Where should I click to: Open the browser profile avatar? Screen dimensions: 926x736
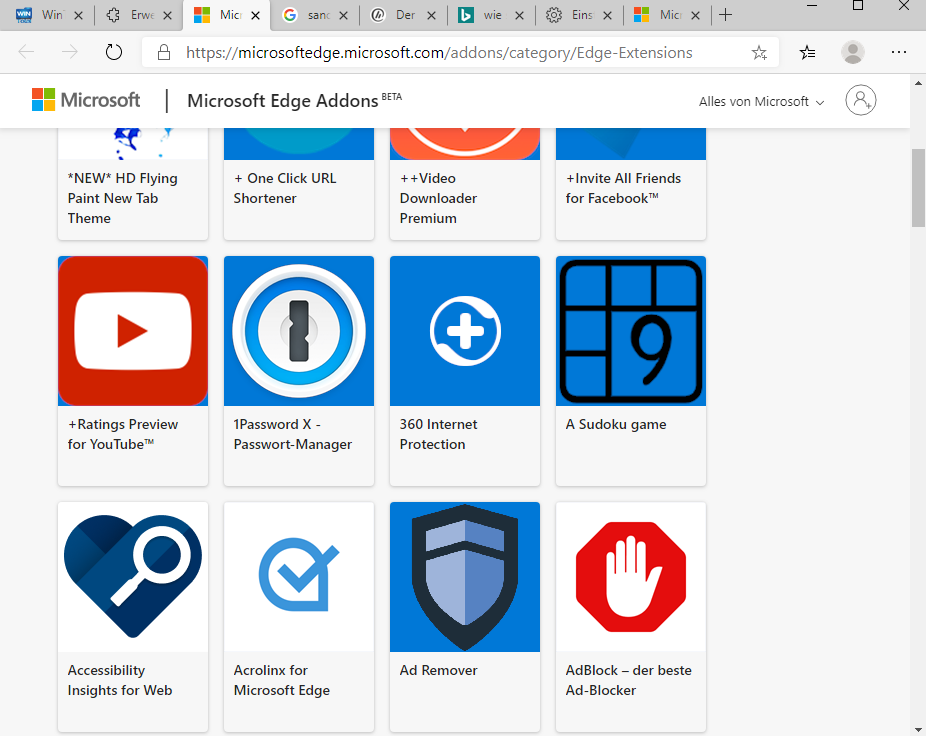point(853,53)
